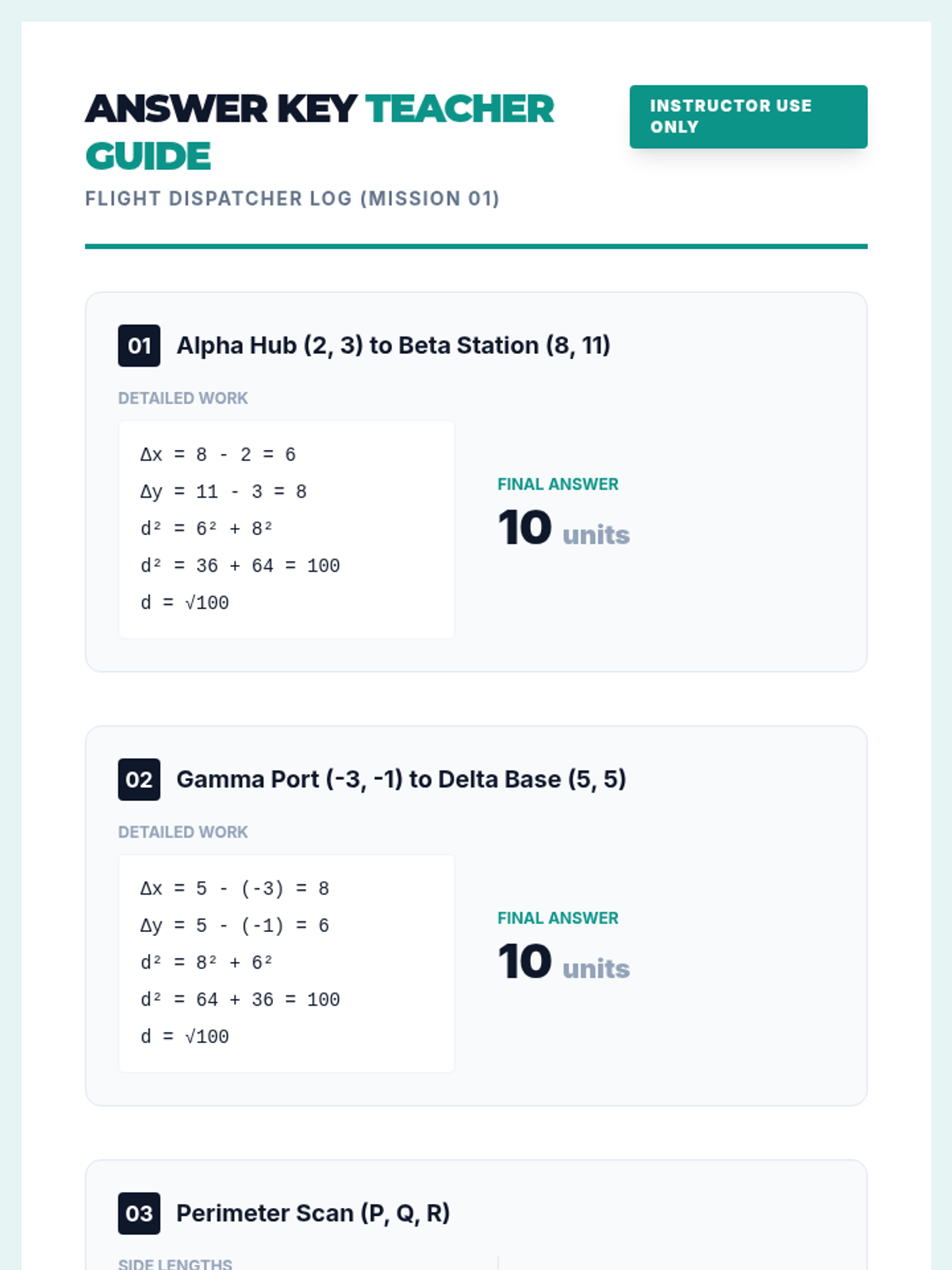Image resolution: width=952 pixels, height=1270 pixels.
Task: Click the Side Lengths label in problem 03
Action: (175, 1264)
